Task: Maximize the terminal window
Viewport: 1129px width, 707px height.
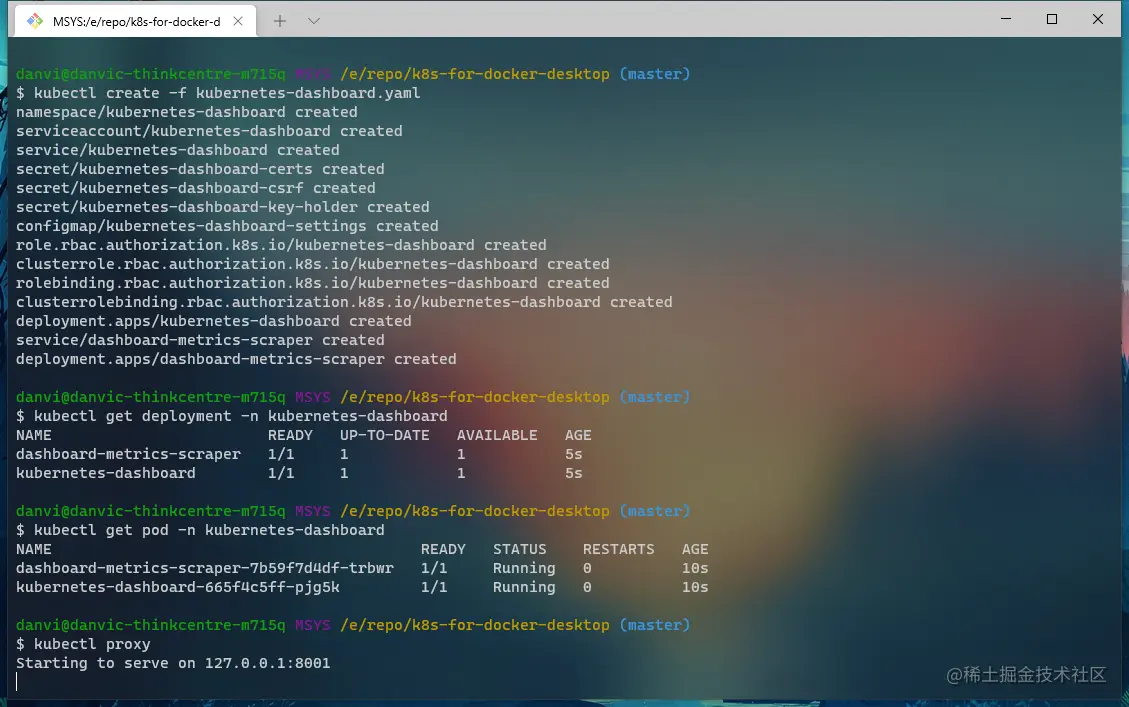Action: [1052, 19]
